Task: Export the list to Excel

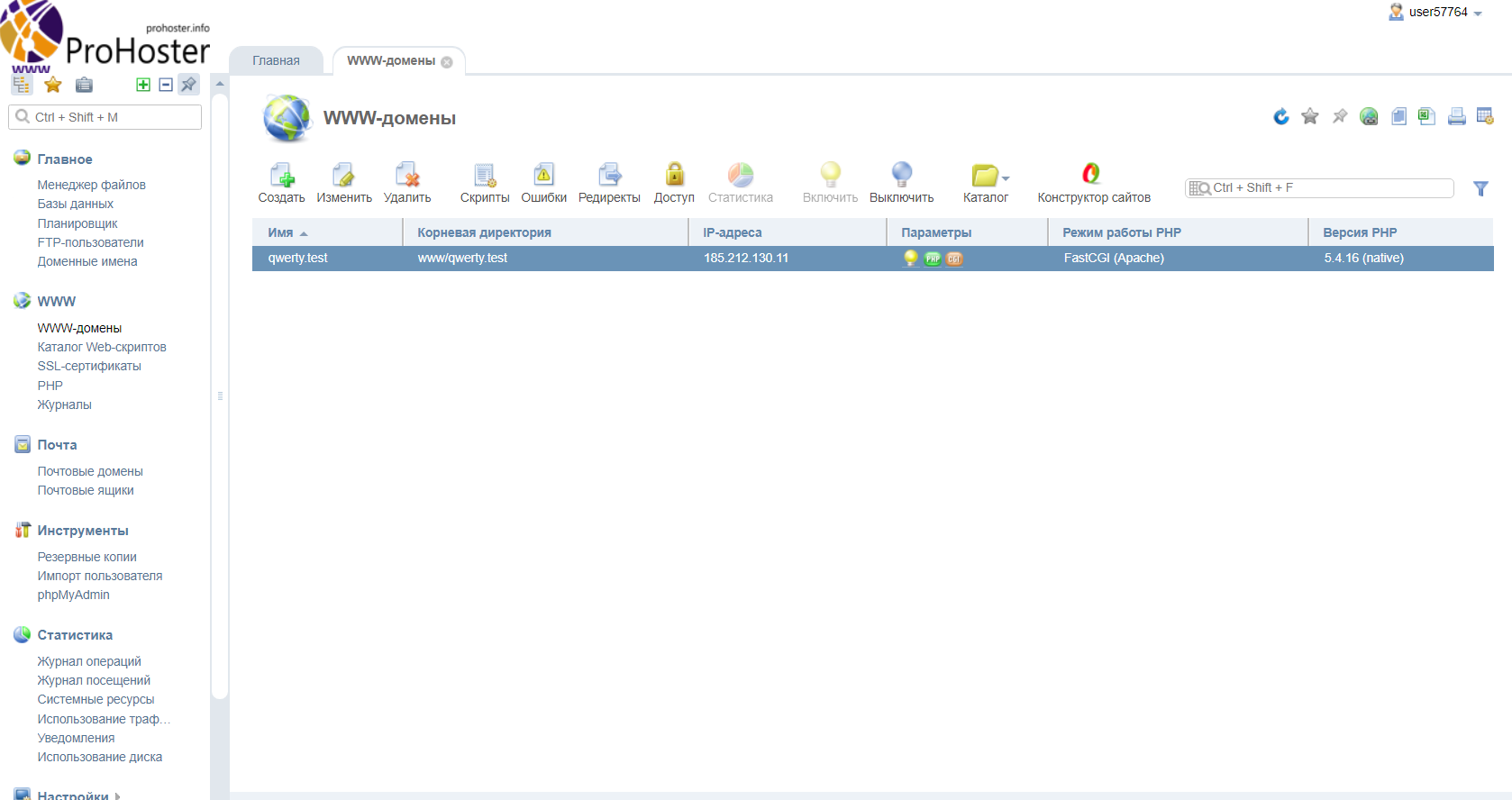Action: pyautogui.click(x=1426, y=116)
